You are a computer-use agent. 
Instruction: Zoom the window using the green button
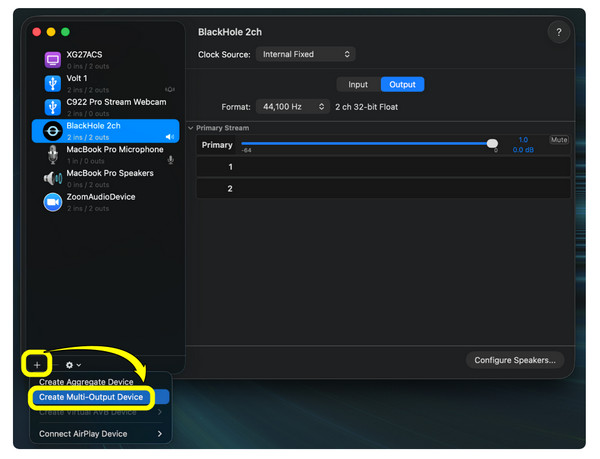[65, 32]
